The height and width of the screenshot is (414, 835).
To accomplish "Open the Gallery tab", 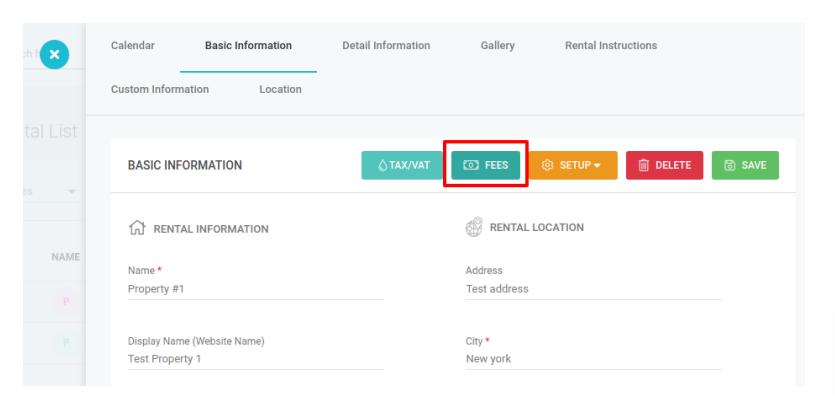I will [x=497, y=46].
